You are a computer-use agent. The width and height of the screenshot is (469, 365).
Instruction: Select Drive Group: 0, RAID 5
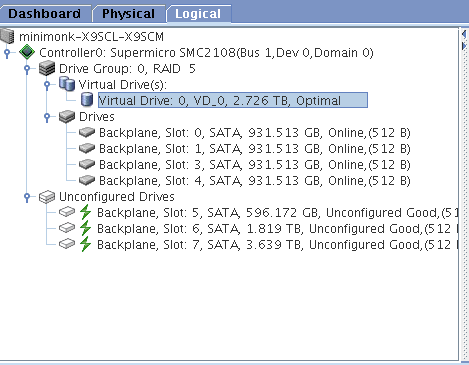coord(127,69)
